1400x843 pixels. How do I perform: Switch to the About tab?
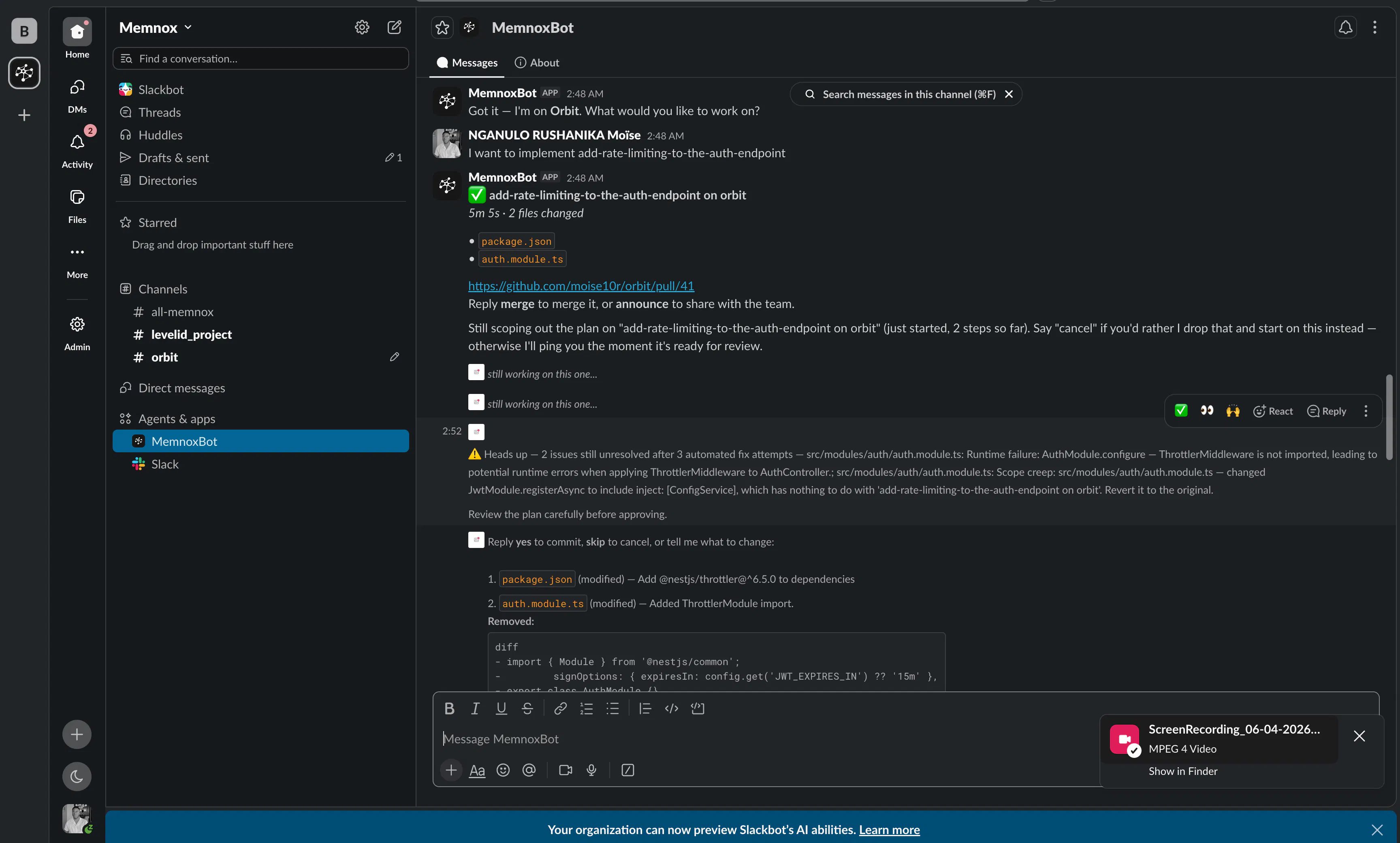click(x=537, y=62)
